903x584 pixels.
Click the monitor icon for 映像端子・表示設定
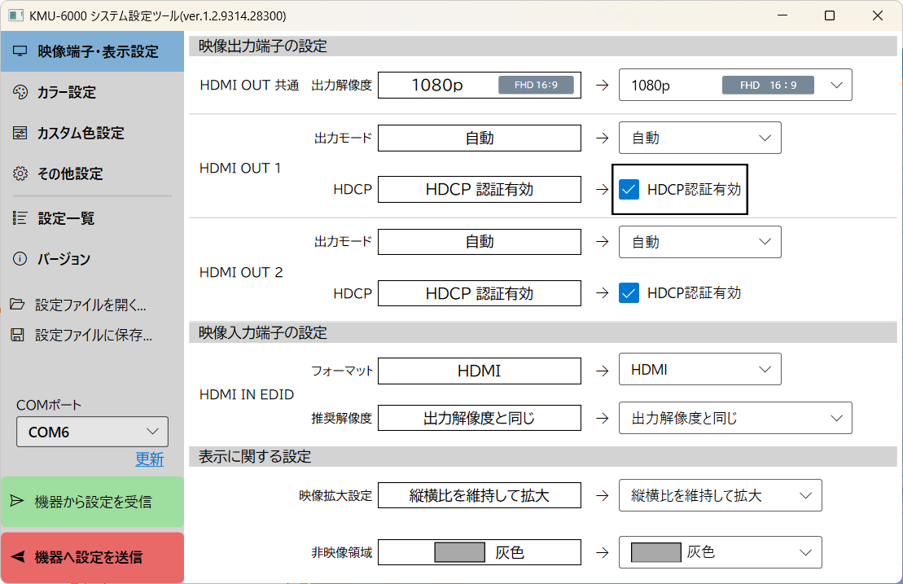(20, 51)
